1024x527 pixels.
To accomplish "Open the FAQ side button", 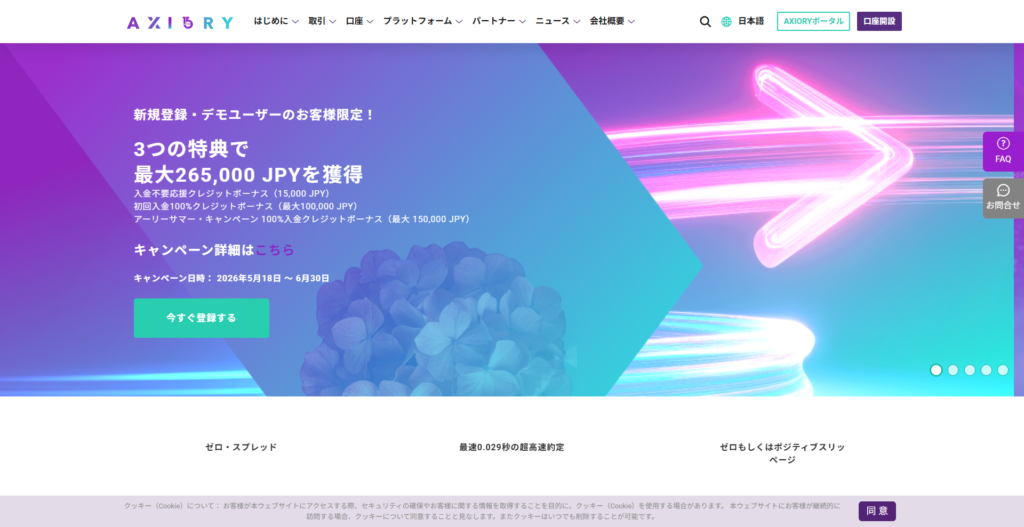I will pyautogui.click(x=1003, y=151).
